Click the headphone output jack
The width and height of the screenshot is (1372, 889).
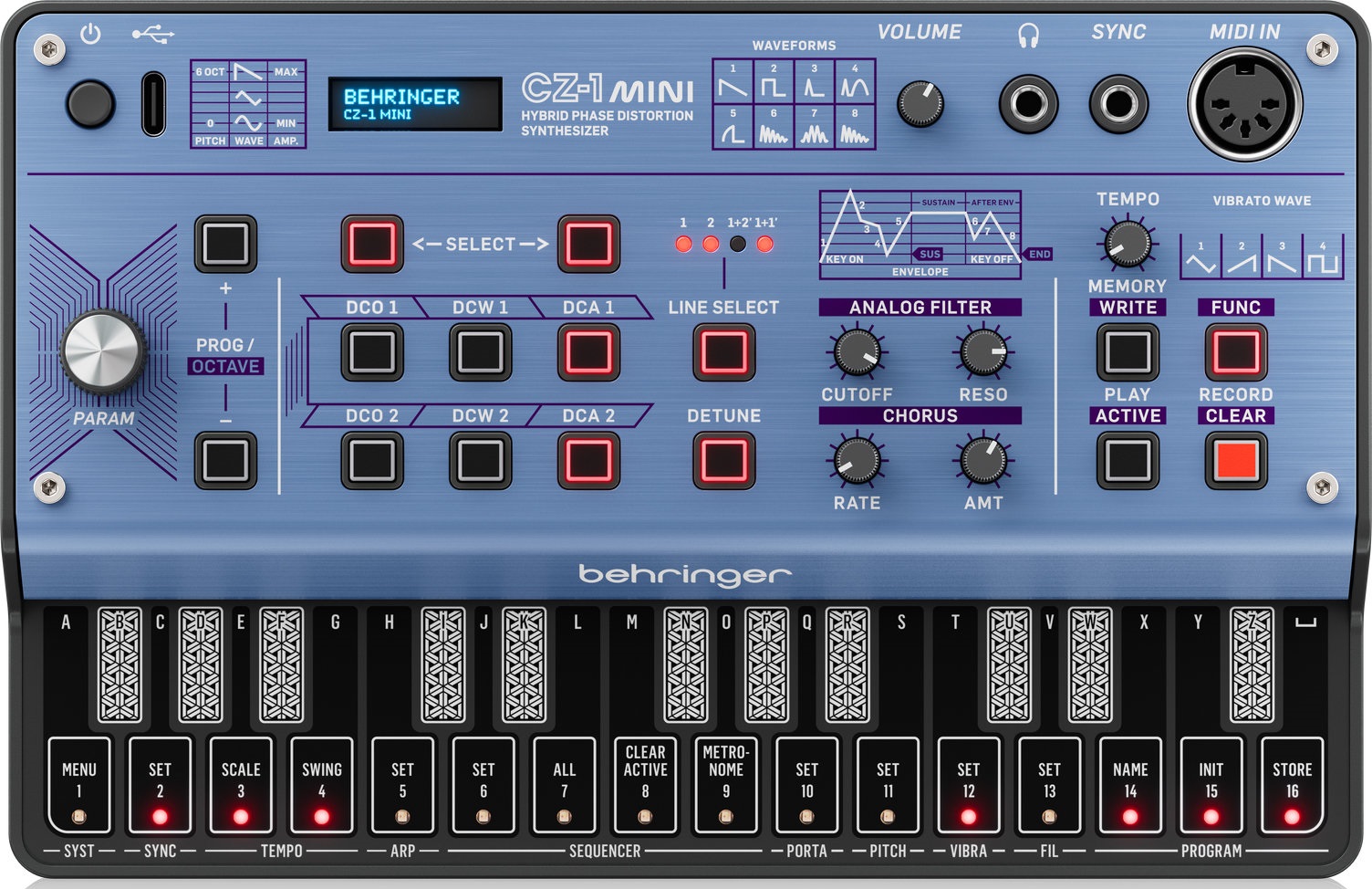(1028, 103)
